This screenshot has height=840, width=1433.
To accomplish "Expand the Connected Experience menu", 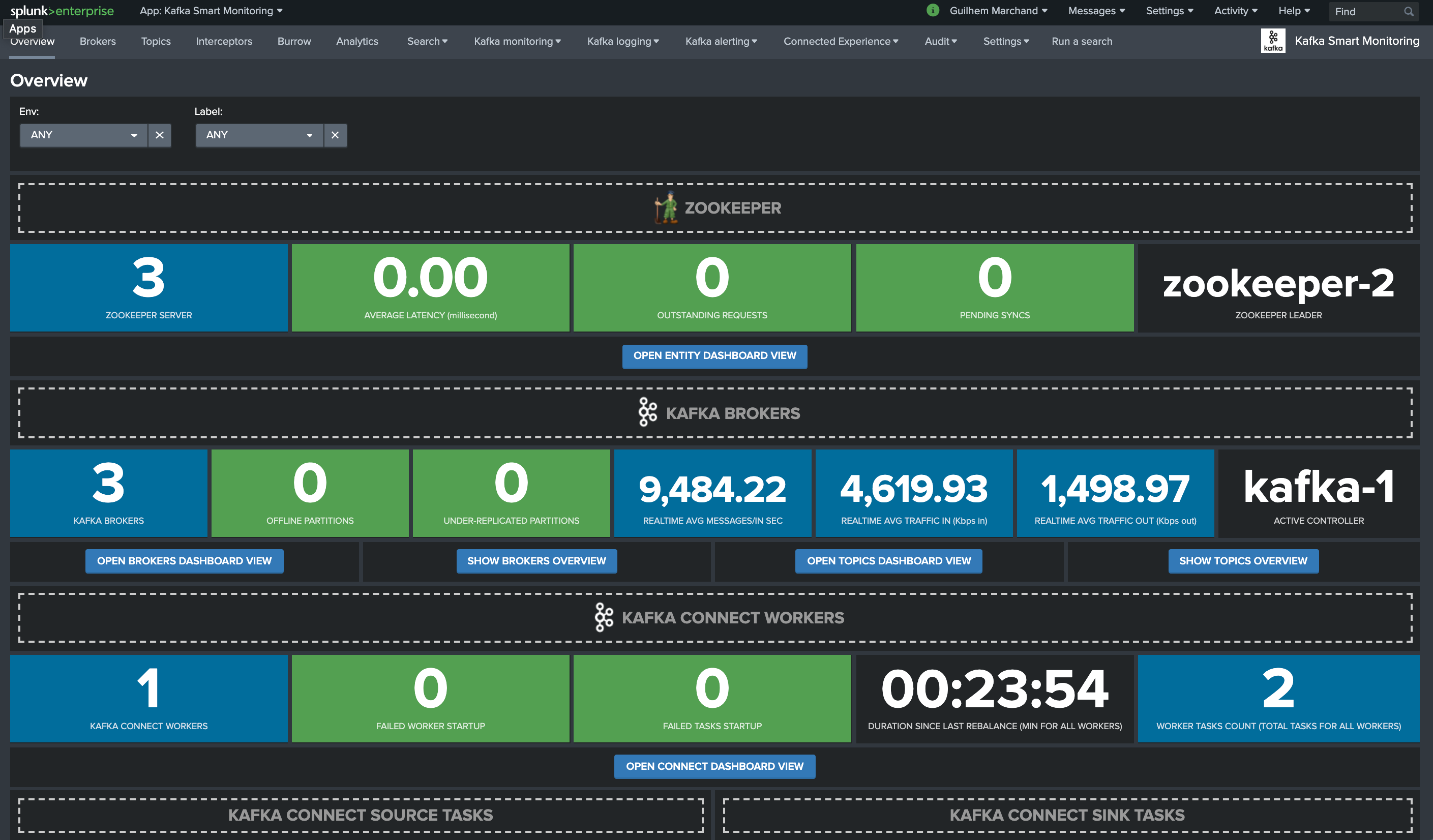I will coord(841,42).
